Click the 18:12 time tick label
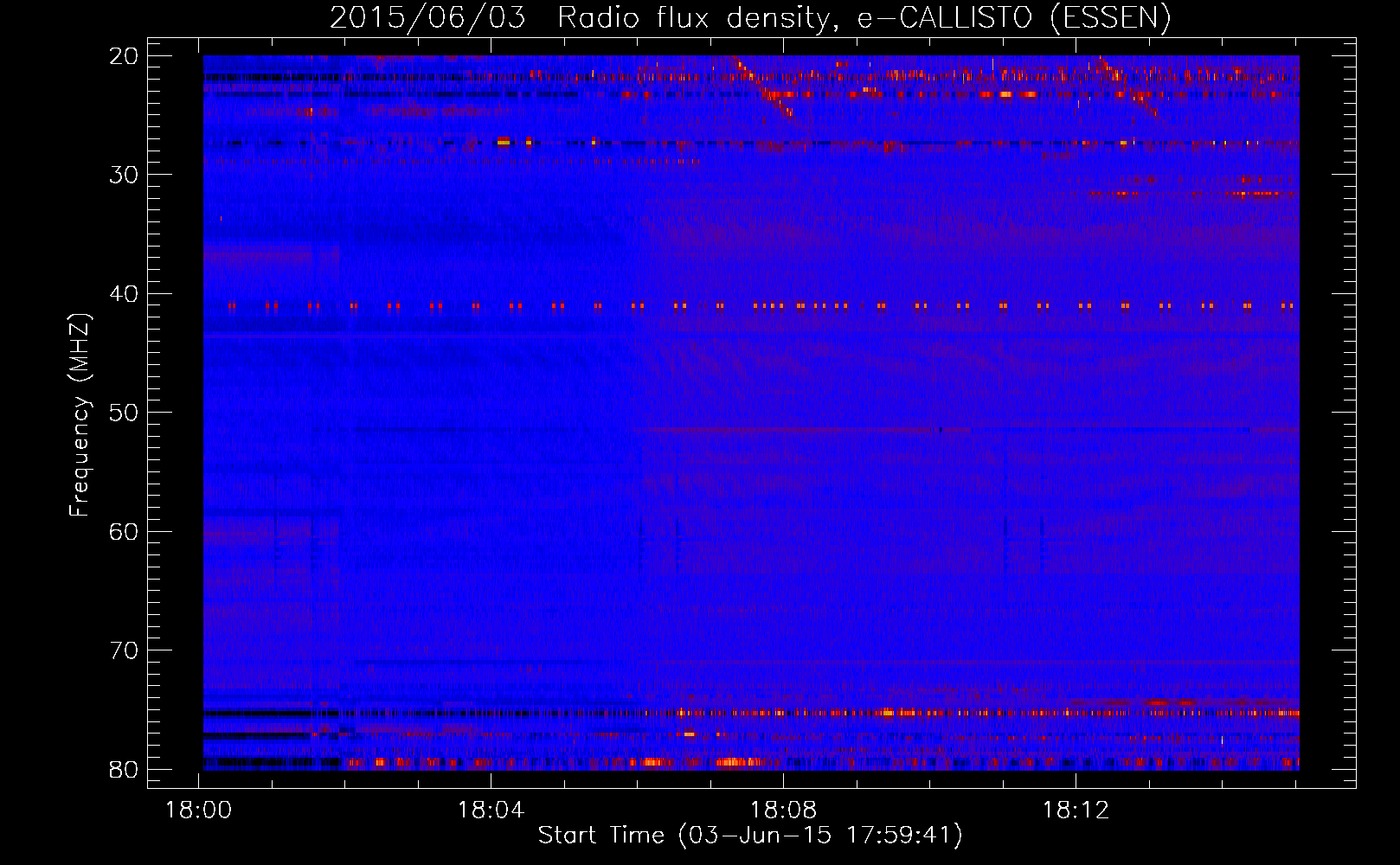The width and height of the screenshot is (1400, 865). 1076,811
